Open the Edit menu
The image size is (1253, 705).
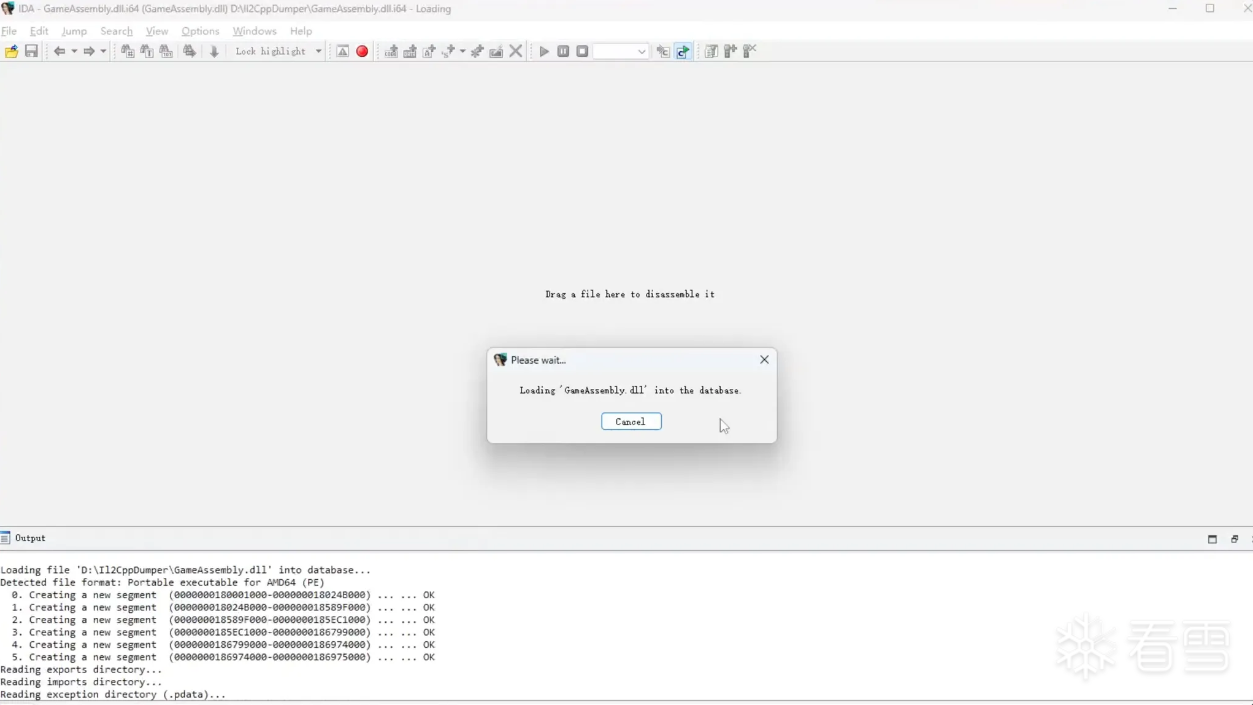tap(39, 31)
